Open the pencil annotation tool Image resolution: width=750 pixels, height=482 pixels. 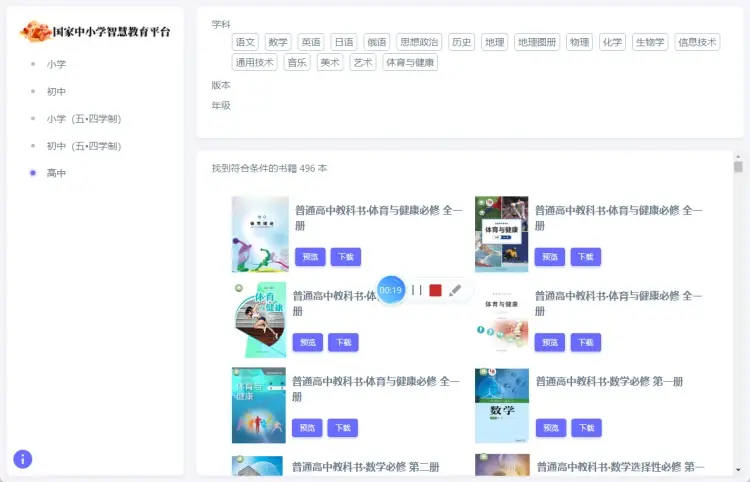click(455, 290)
